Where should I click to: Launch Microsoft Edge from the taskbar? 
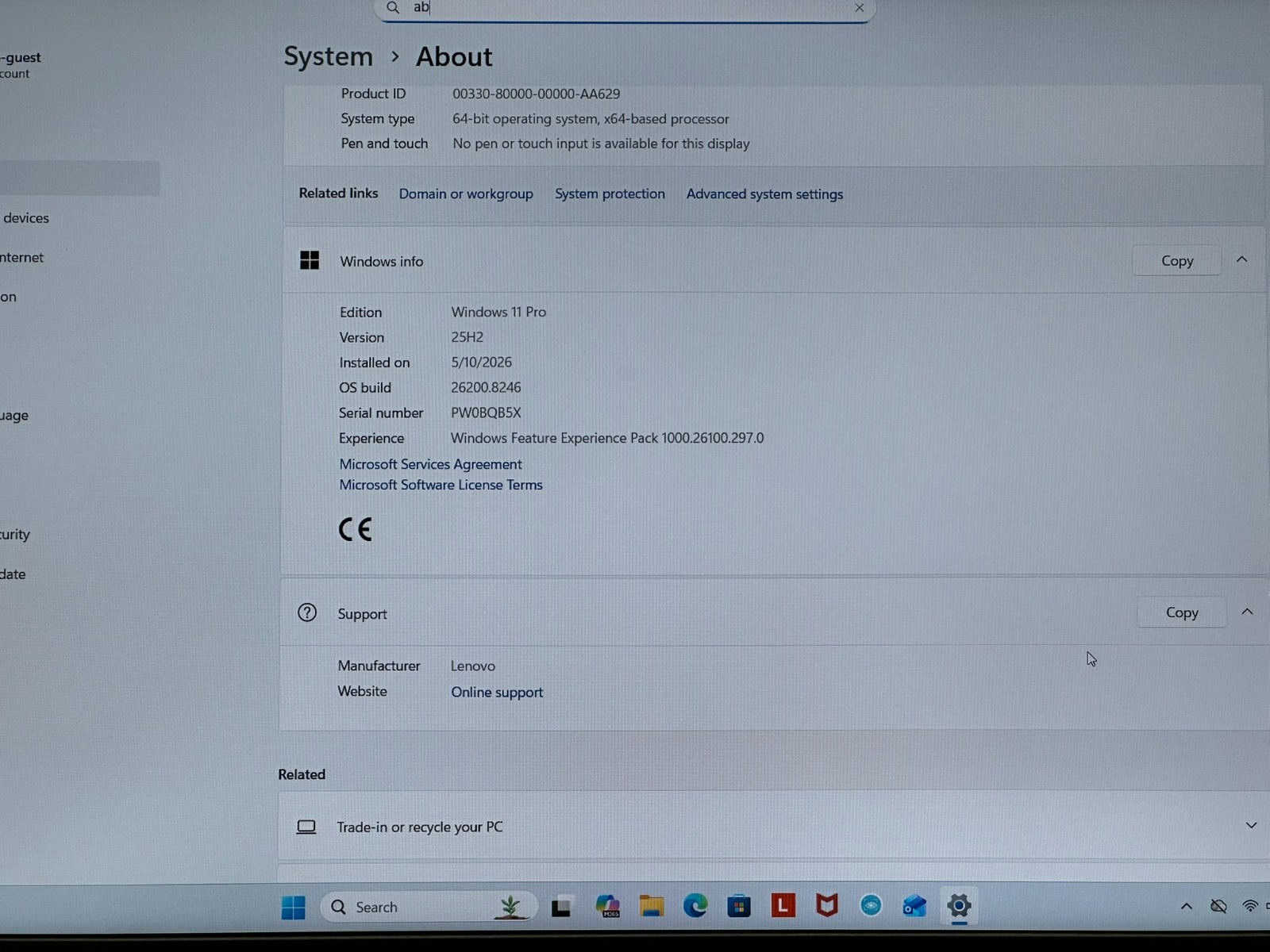[695, 906]
